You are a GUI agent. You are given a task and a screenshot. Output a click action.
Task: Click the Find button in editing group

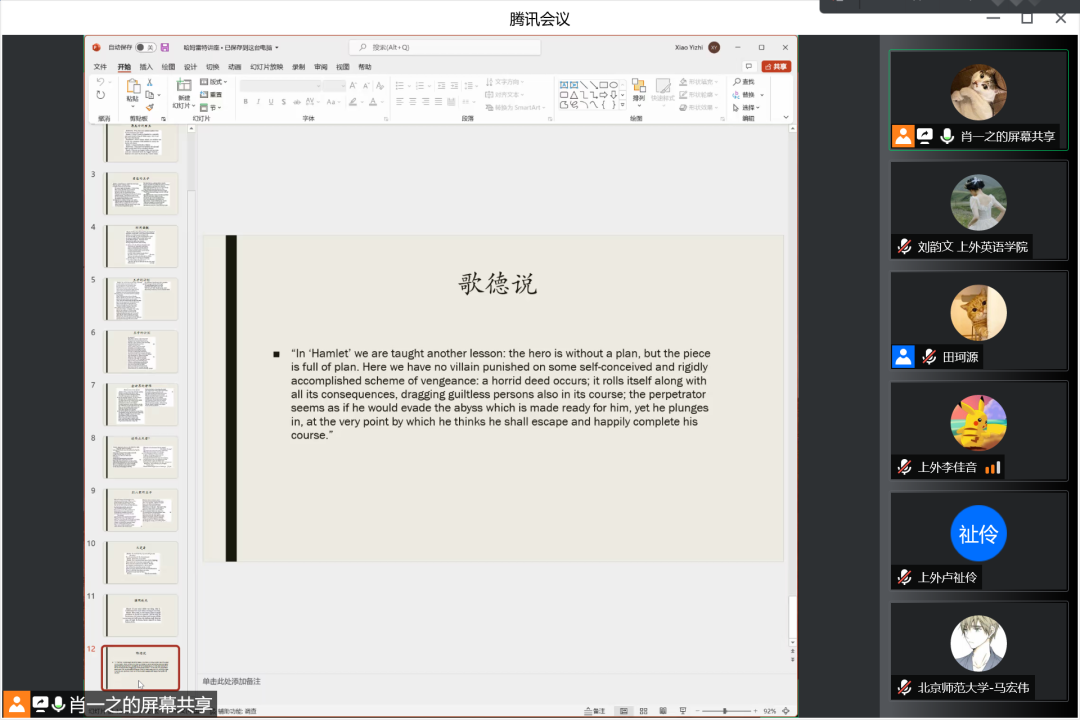(x=744, y=82)
